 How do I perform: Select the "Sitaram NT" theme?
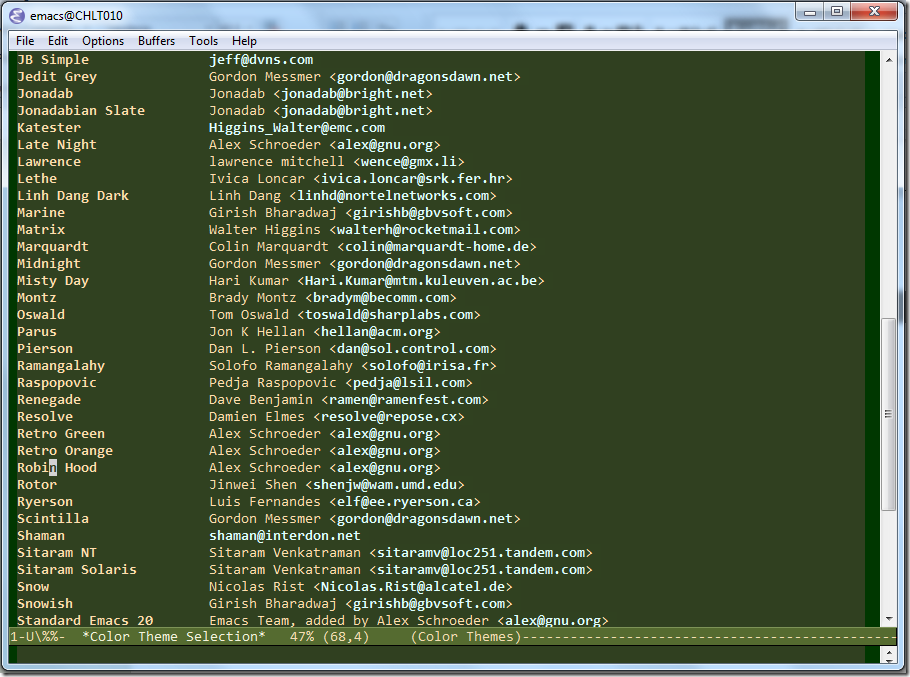57,553
